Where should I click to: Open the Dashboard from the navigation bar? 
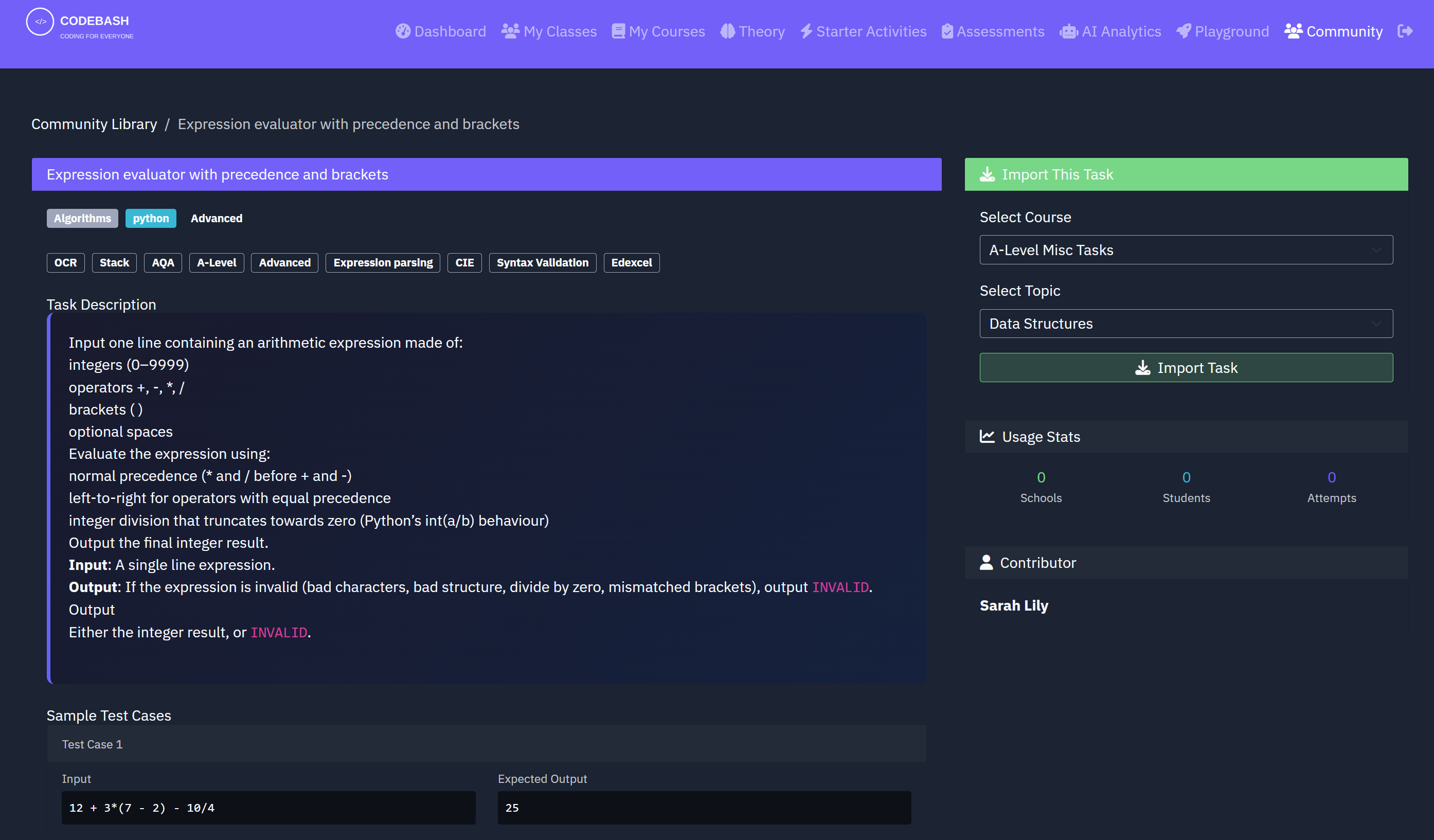(x=441, y=31)
